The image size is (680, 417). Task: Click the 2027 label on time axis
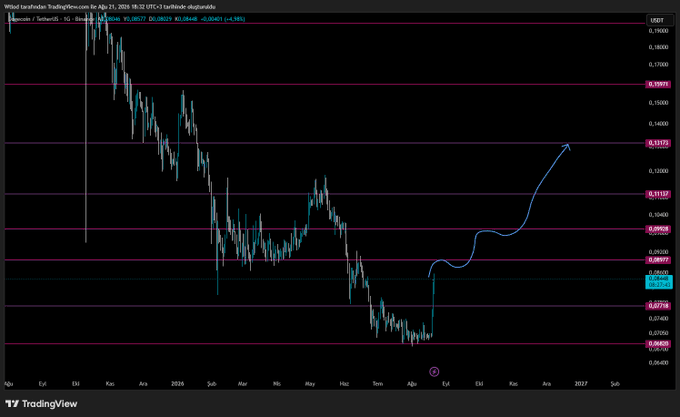click(581, 384)
